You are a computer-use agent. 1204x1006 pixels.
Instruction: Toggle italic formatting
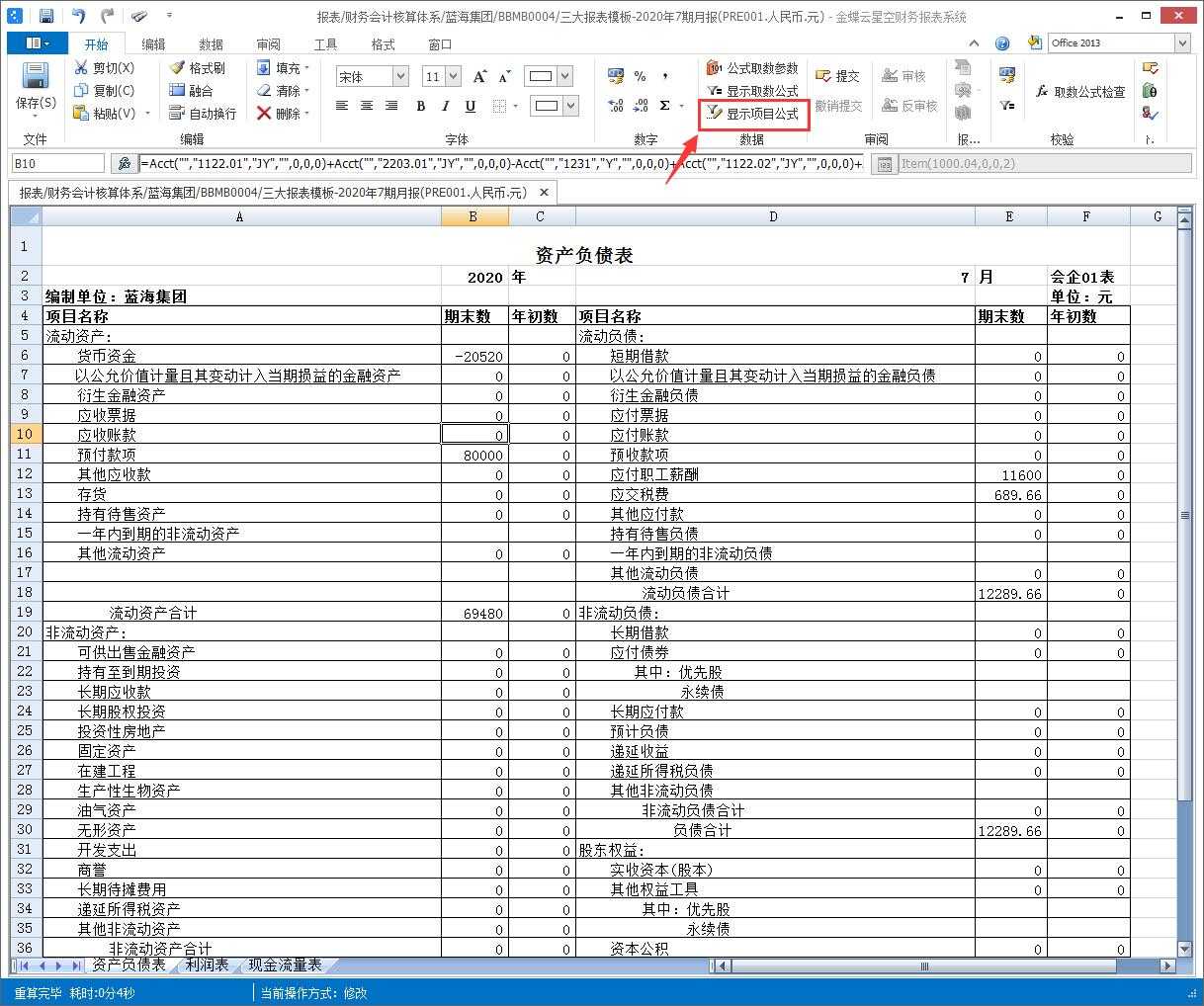445,106
